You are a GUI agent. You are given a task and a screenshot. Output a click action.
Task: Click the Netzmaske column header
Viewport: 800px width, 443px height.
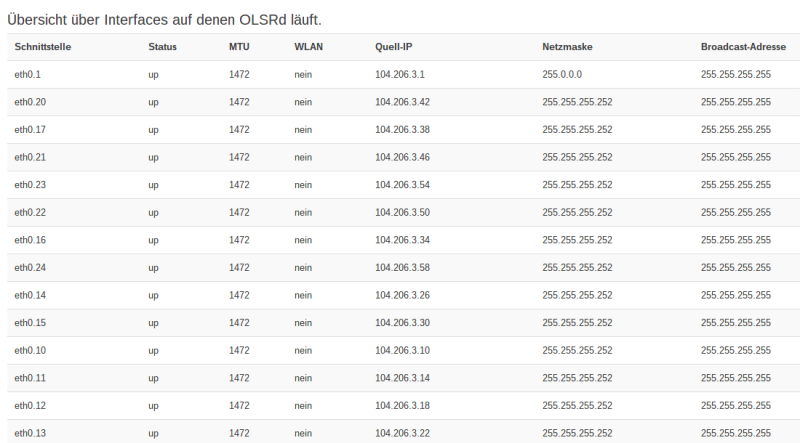(x=567, y=47)
